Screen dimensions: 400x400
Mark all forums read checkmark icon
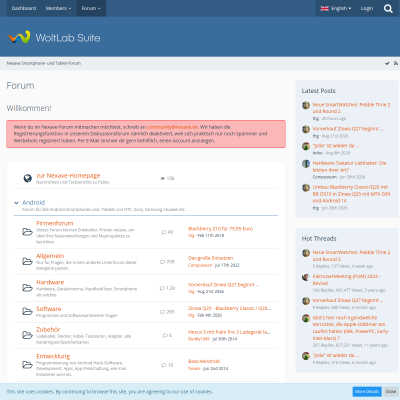point(387,63)
